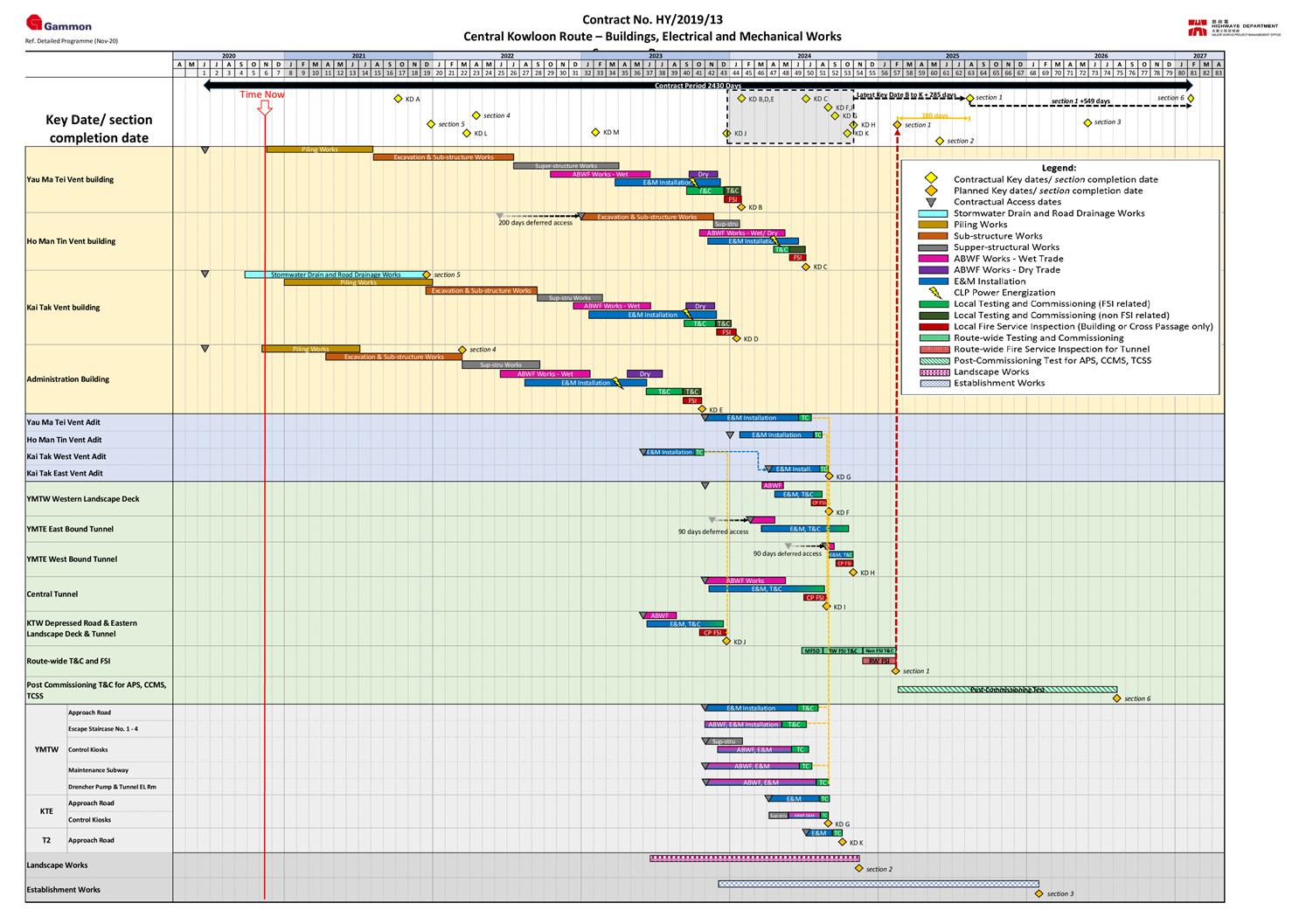Image resolution: width=1306 pixels, height=924 pixels.
Task: Pick the Landscape Works legend pattern swatch
Action: [933, 372]
